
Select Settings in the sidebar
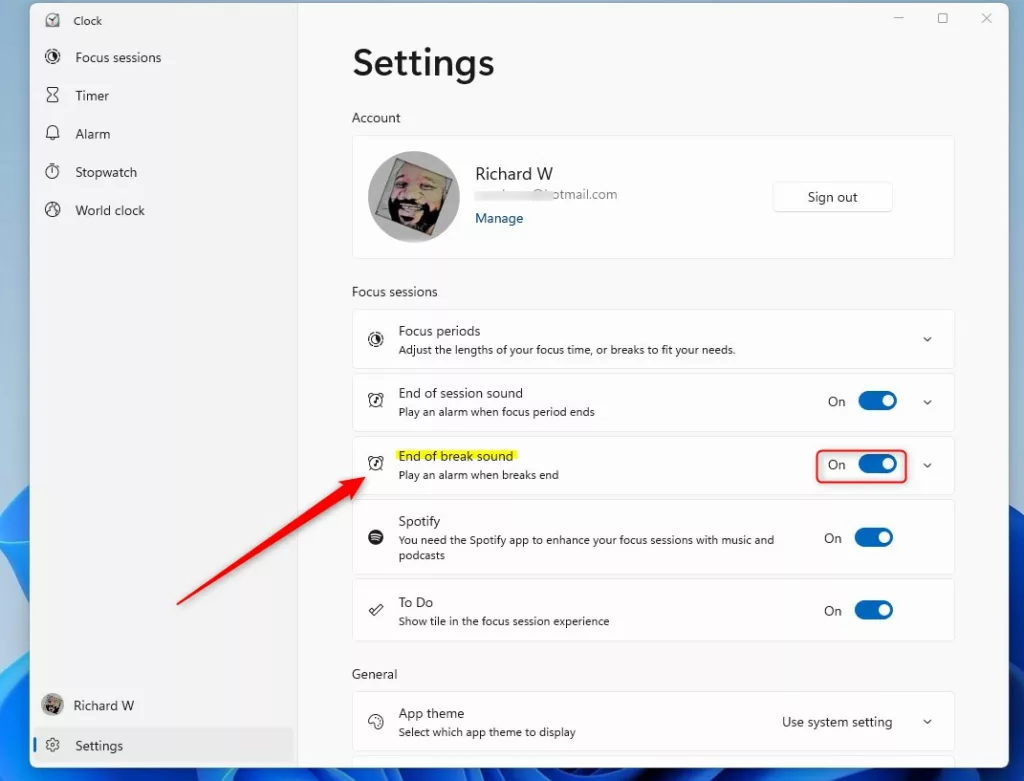click(x=163, y=745)
